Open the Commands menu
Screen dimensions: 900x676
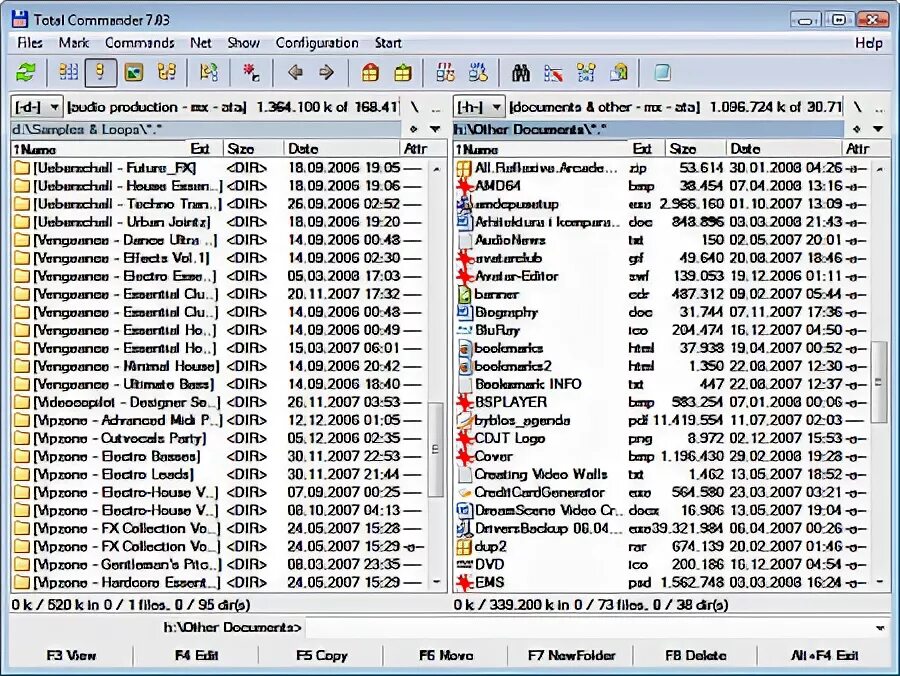click(139, 43)
